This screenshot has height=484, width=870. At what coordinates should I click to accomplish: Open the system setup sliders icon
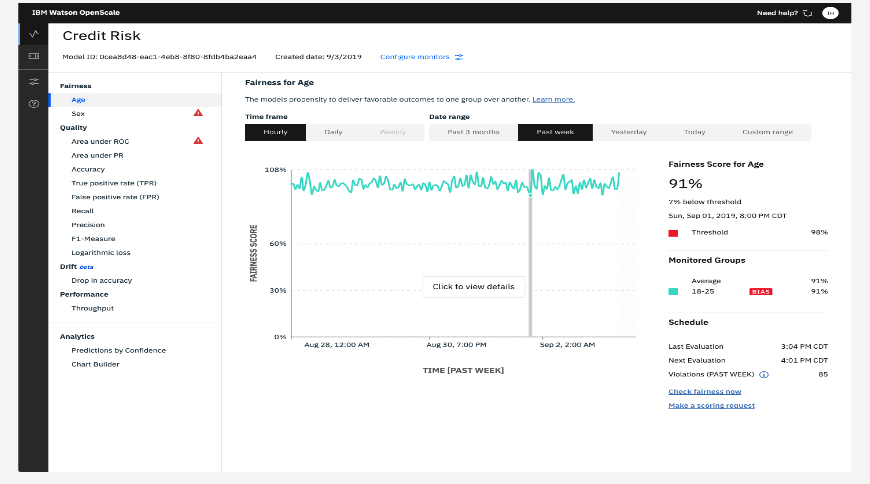(x=34, y=82)
